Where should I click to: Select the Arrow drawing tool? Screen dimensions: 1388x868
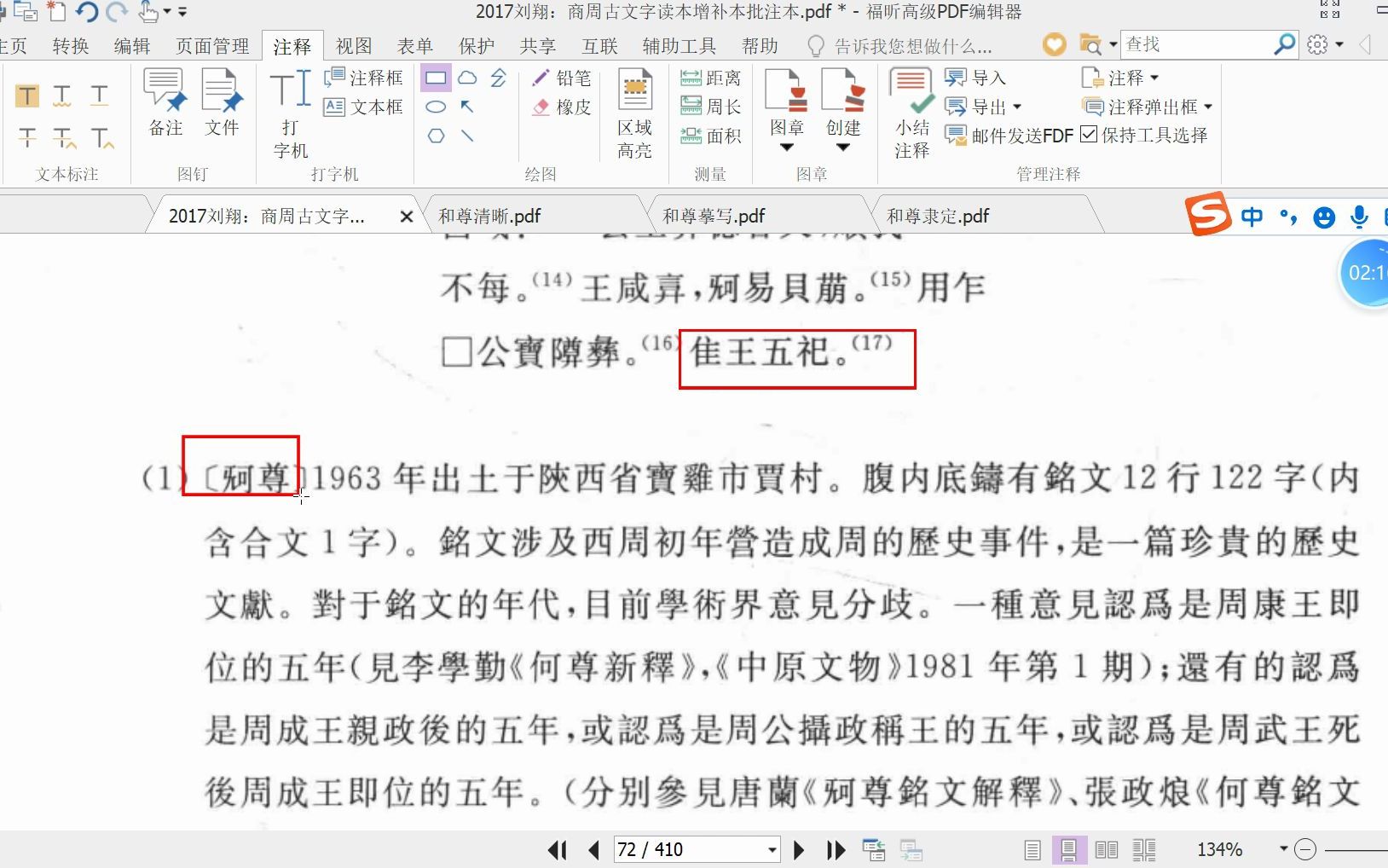(467, 107)
